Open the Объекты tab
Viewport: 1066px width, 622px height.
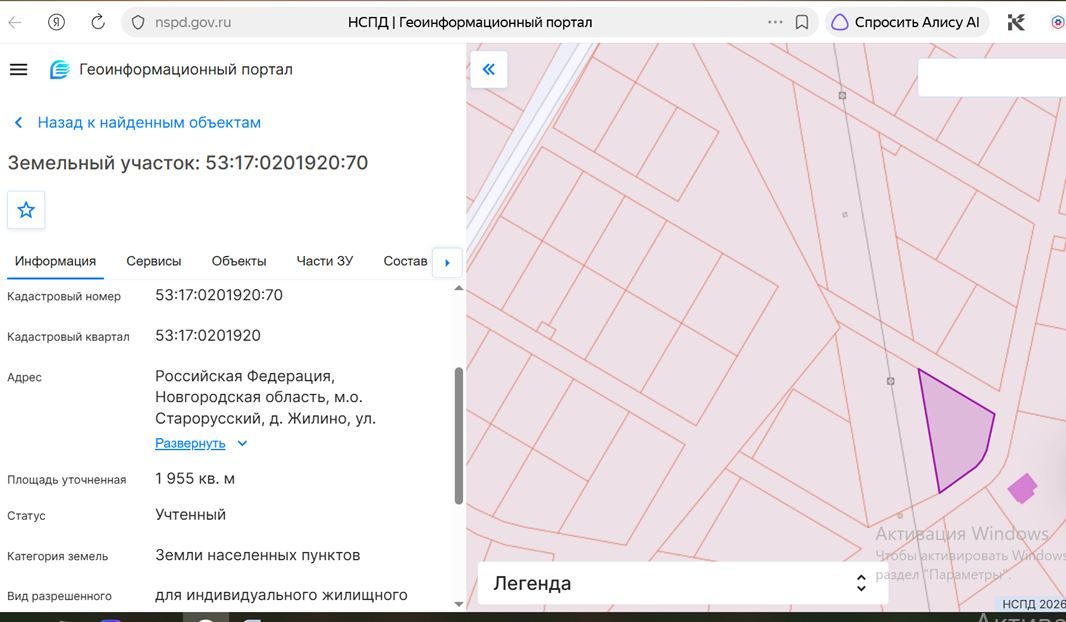(239, 261)
